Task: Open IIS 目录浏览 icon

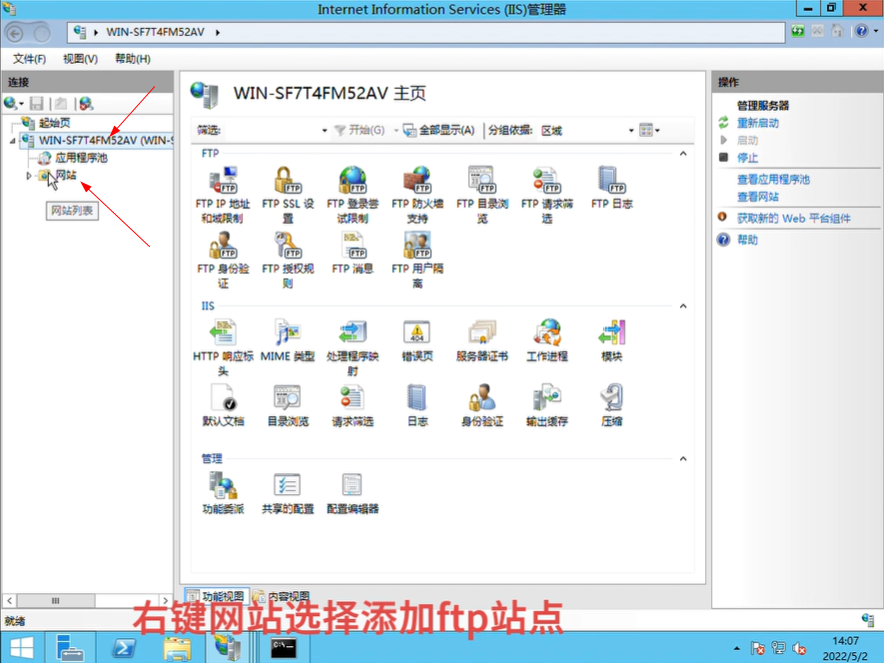Action: click(x=288, y=405)
